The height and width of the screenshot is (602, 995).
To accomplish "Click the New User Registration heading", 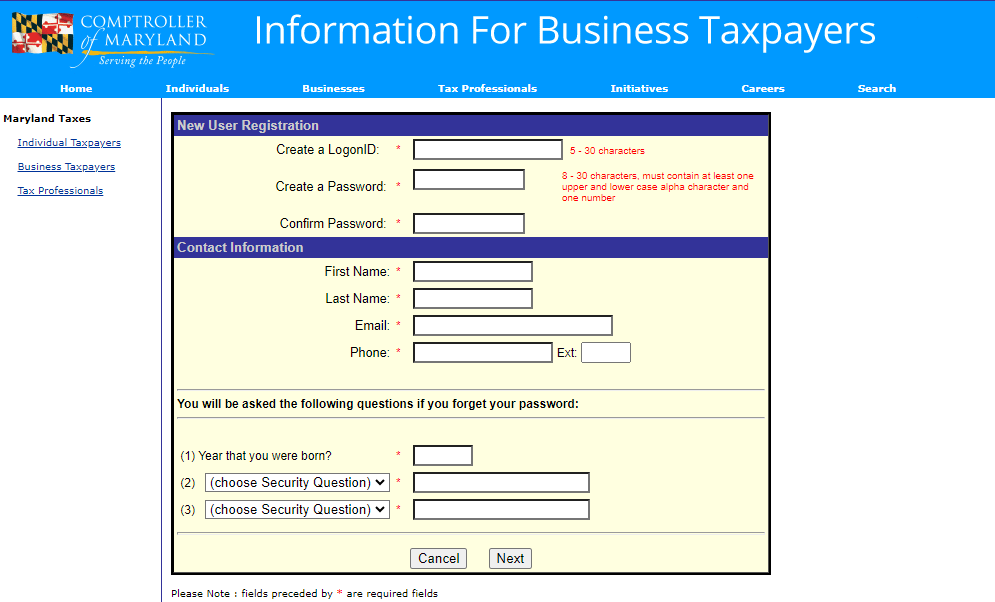I will click(248, 126).
